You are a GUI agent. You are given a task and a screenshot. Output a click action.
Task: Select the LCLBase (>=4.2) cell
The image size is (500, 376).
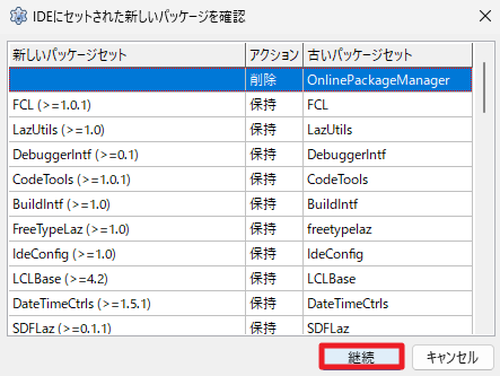point(127,279)
